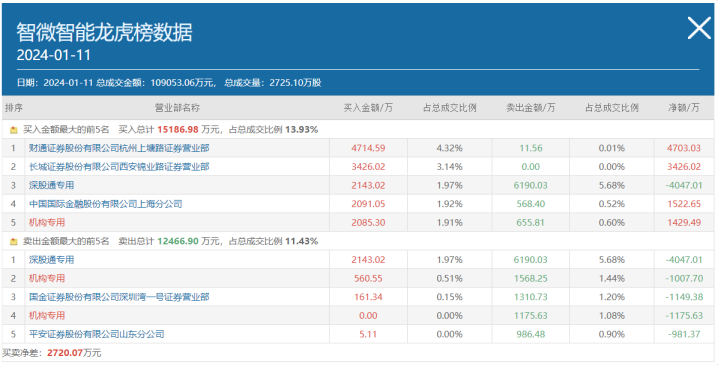718x365 pixels.
Task: Select the net amount 4703.03
Action: click(x=684, y=148)
